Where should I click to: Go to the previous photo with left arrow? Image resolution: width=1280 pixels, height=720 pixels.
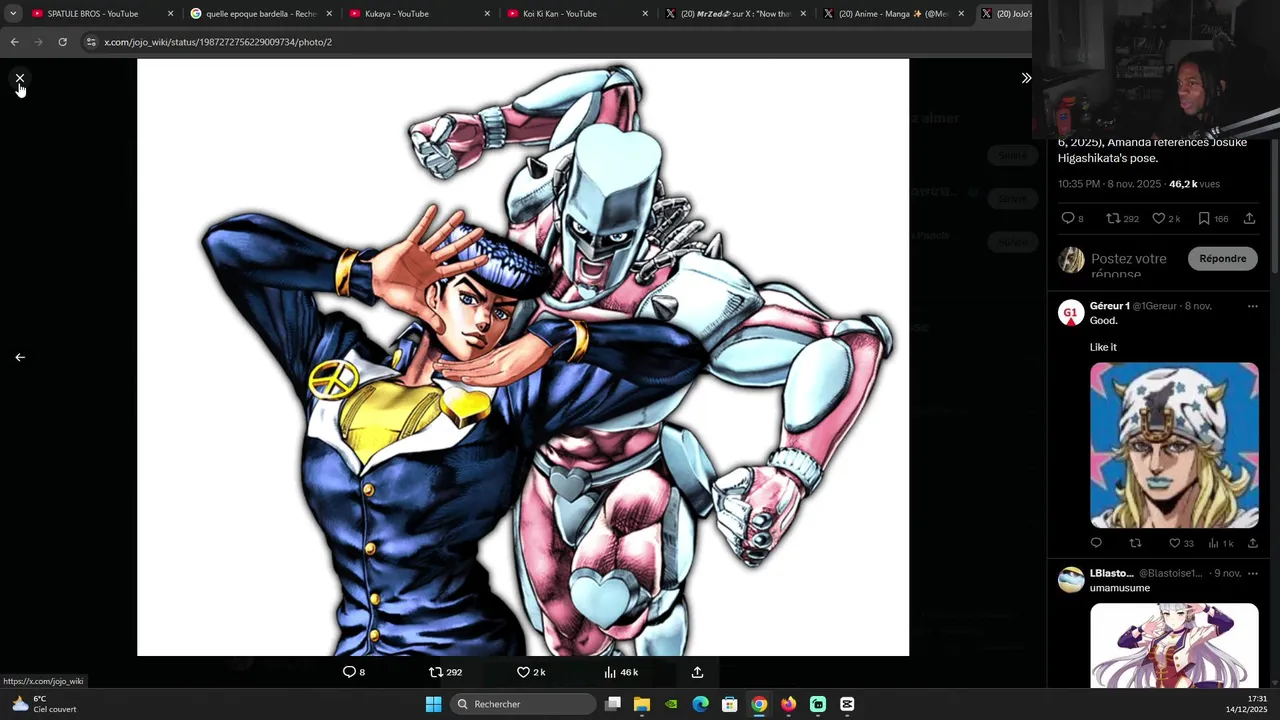20,357
